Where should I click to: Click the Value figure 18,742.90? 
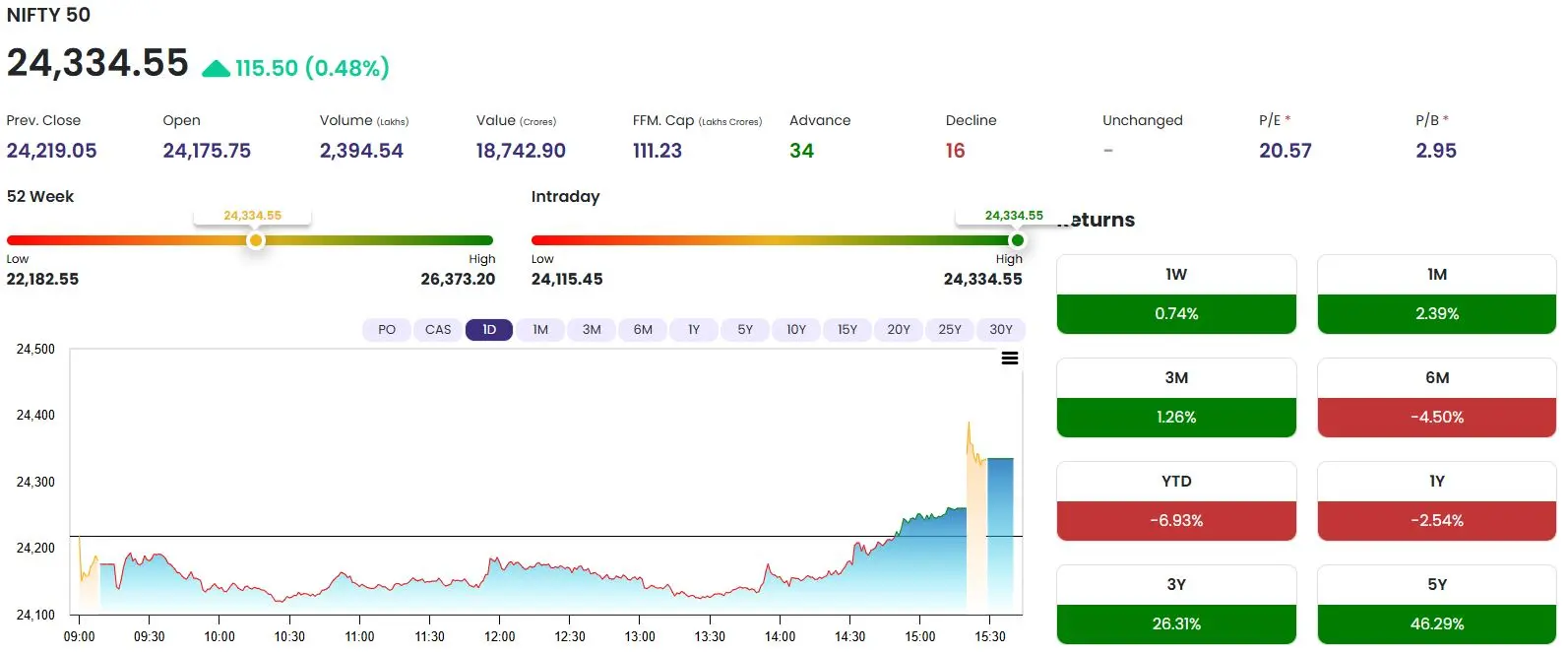point(521,151)
